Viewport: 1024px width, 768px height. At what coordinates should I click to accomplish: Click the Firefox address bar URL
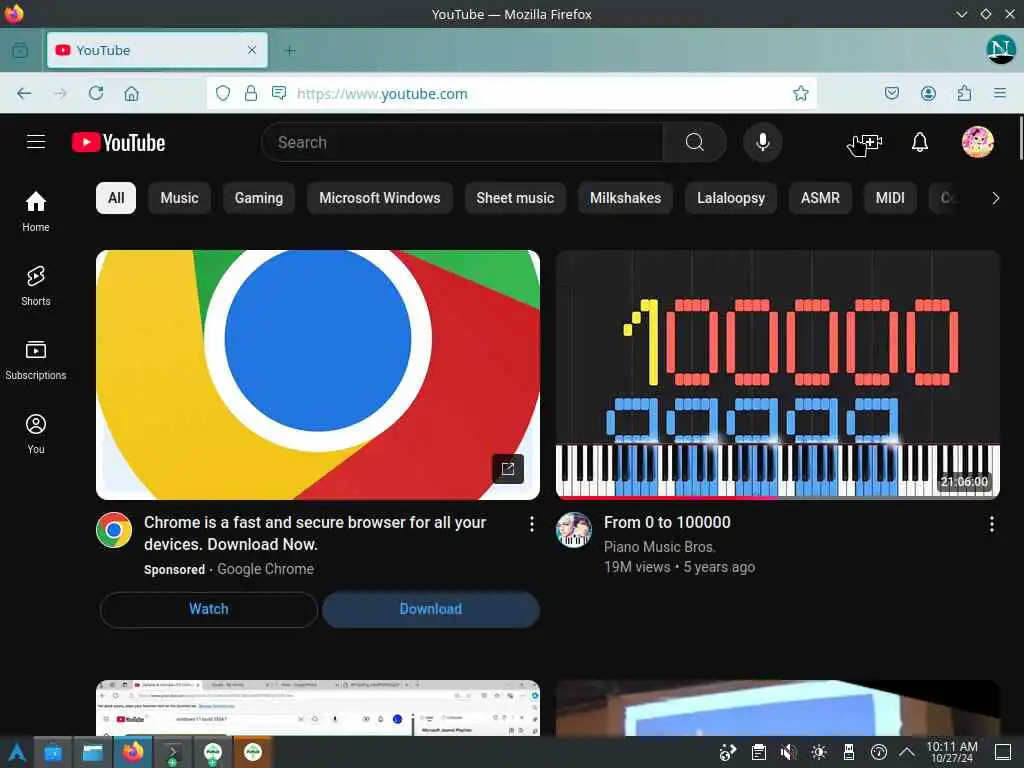382,93
